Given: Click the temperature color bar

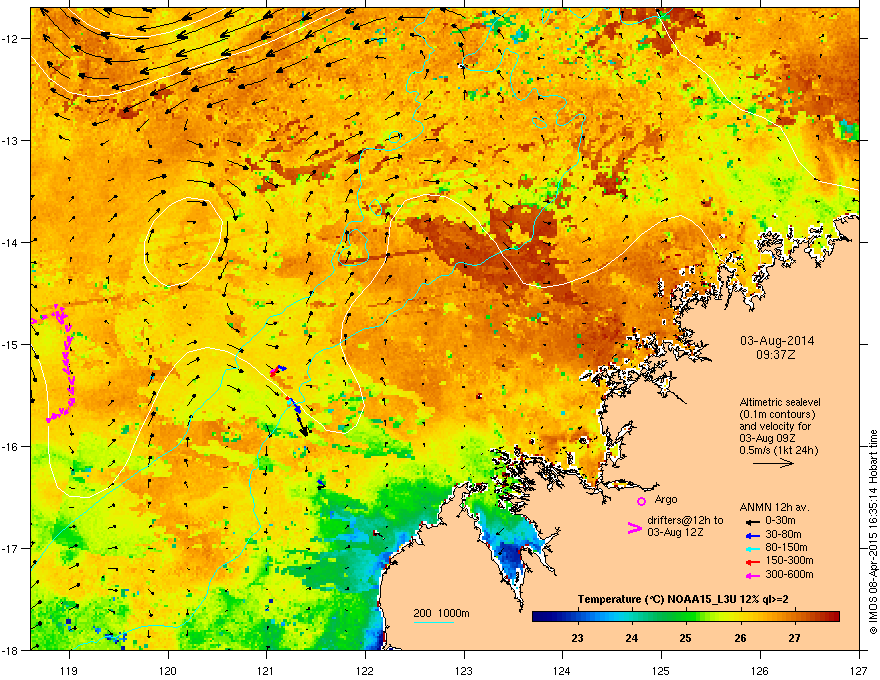Looking at the screenshot, I should 685,617.
